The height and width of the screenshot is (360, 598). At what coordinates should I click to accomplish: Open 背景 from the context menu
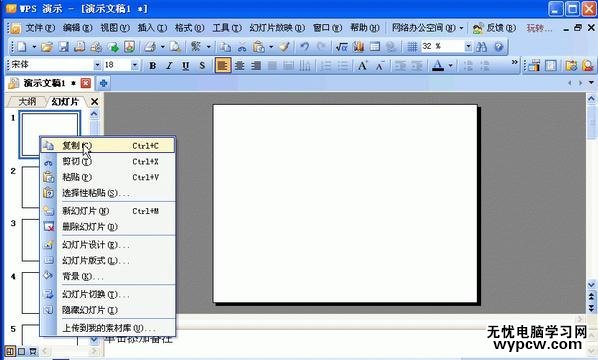(108, 276)
